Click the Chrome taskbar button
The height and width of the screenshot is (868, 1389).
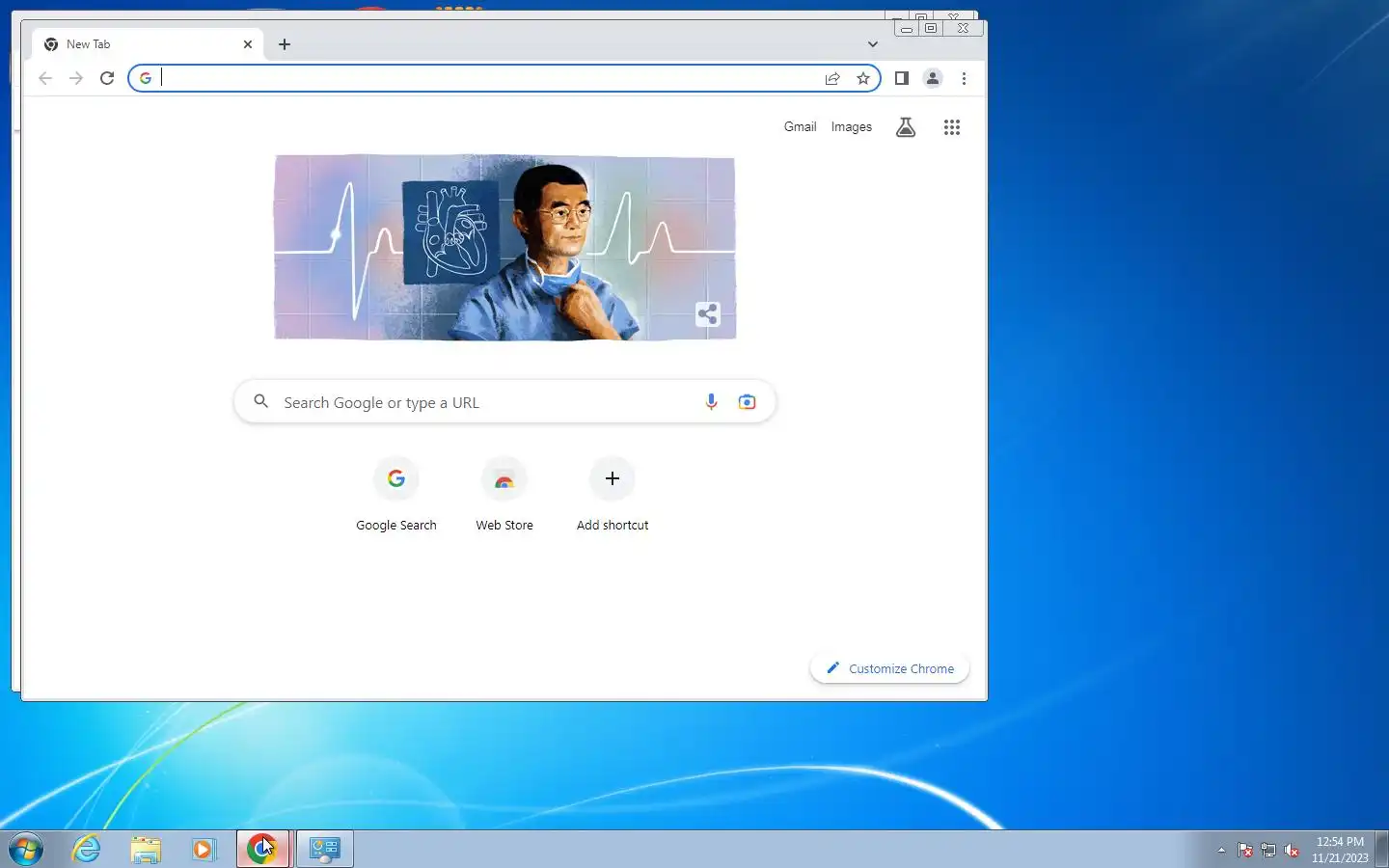pyautogui.click(x=263, y=850)
